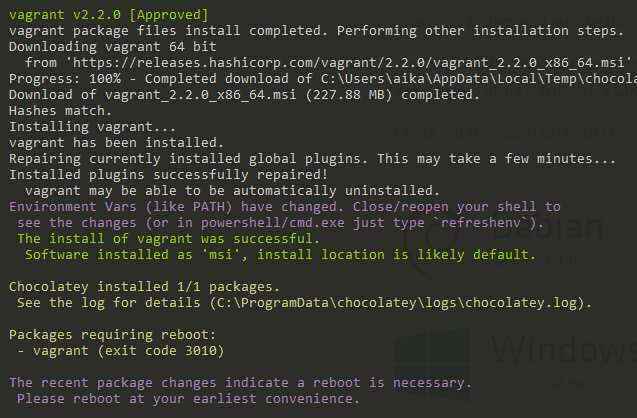Click the 'Chocolatey installed 1/1 packages.' line
The height and width of the screenshot is (418, 637).
point(144,287)
